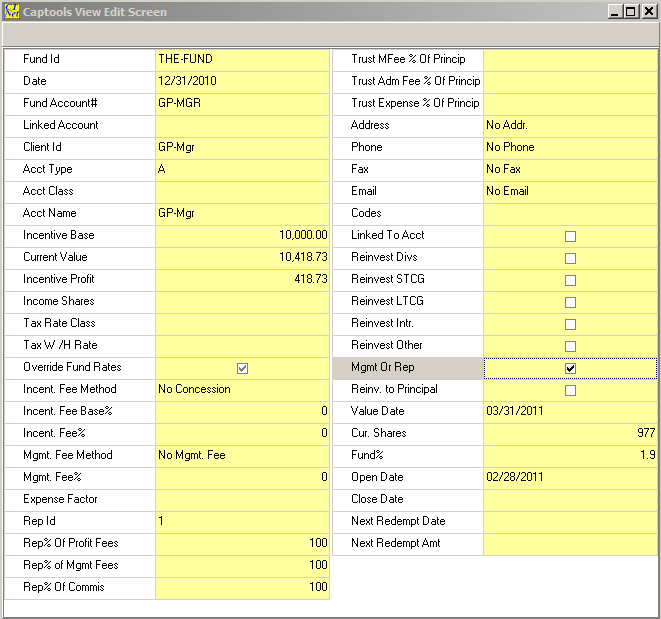Toggle the Reinv. to Principal checkbox
The image size is (661, 619).
point(570,390)
